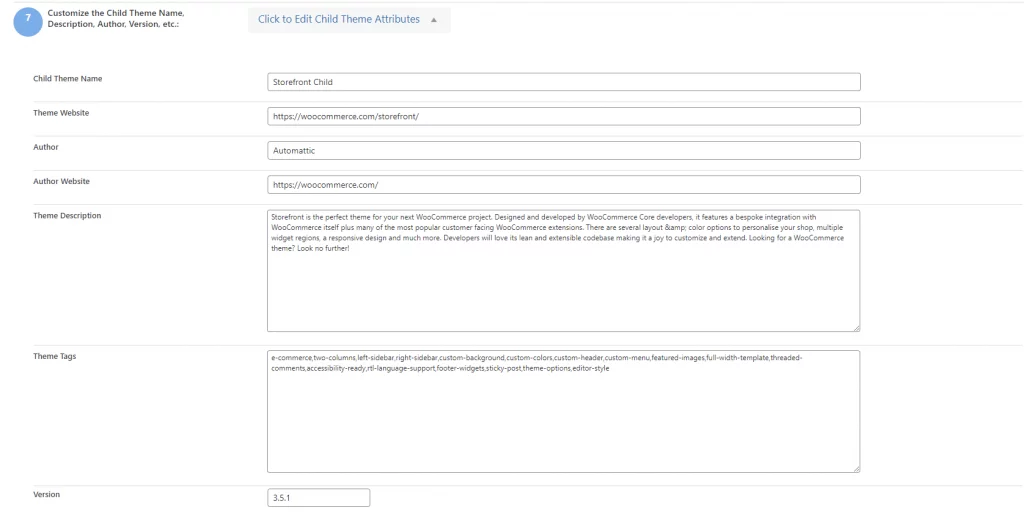
Task: Click the Version field showing 3.5.1
Action: tap(319, 497)
